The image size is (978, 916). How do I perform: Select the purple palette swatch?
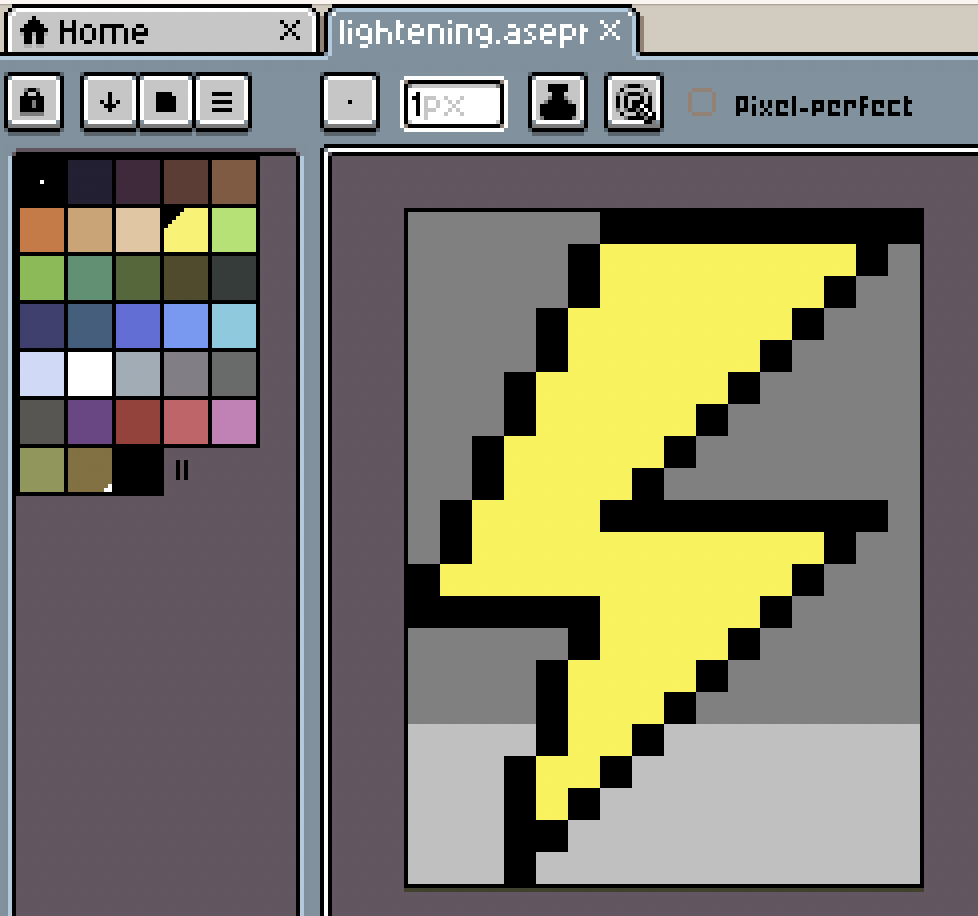(90, 422)
